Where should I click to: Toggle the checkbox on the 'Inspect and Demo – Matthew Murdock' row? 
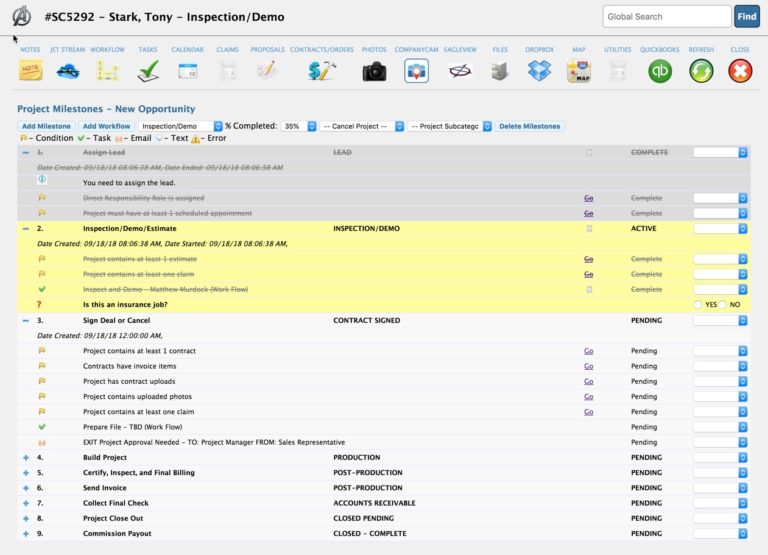589,290
